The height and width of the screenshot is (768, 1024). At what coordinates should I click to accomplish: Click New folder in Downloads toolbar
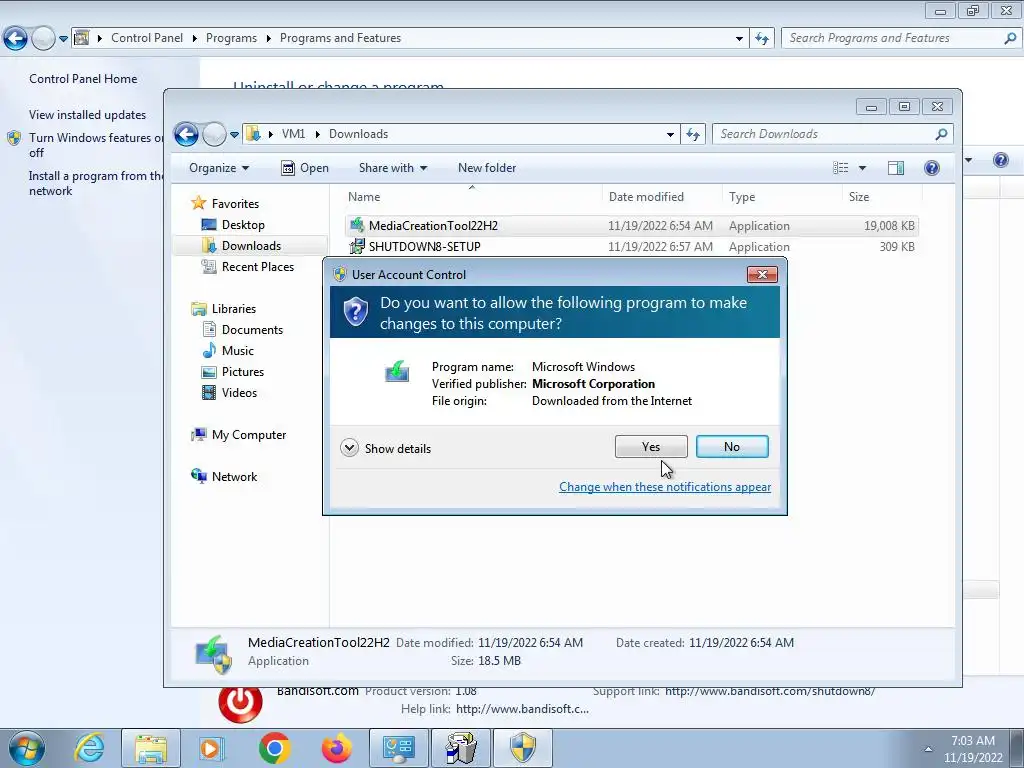tap(487, 168)
